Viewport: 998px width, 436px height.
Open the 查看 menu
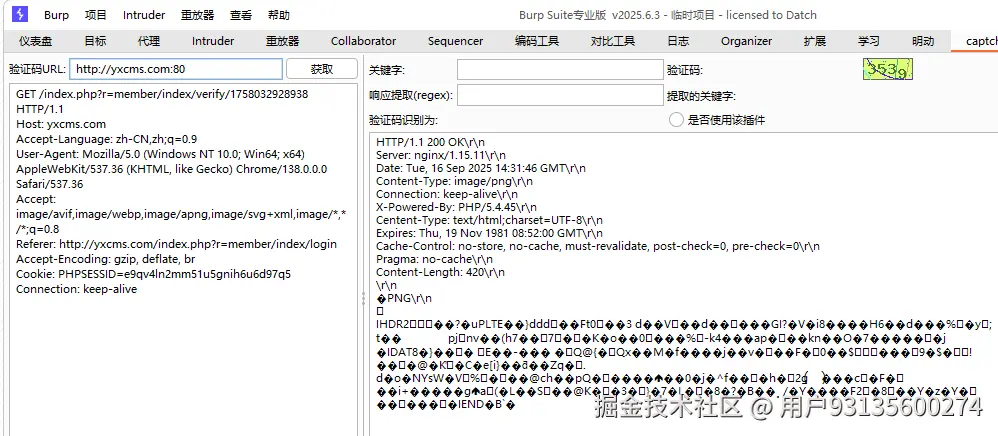pos(241,15)
